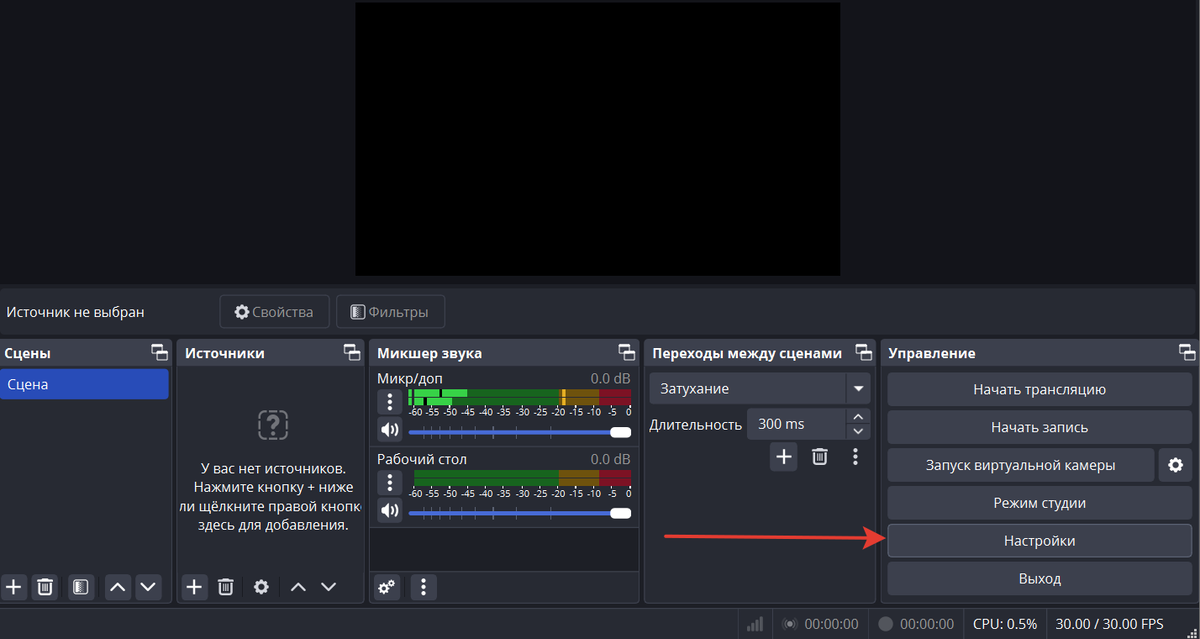This screenshot has width=1200, height=639.
Task: Open source properties gear in Источники panel
Action: click(x=261, y=587)
